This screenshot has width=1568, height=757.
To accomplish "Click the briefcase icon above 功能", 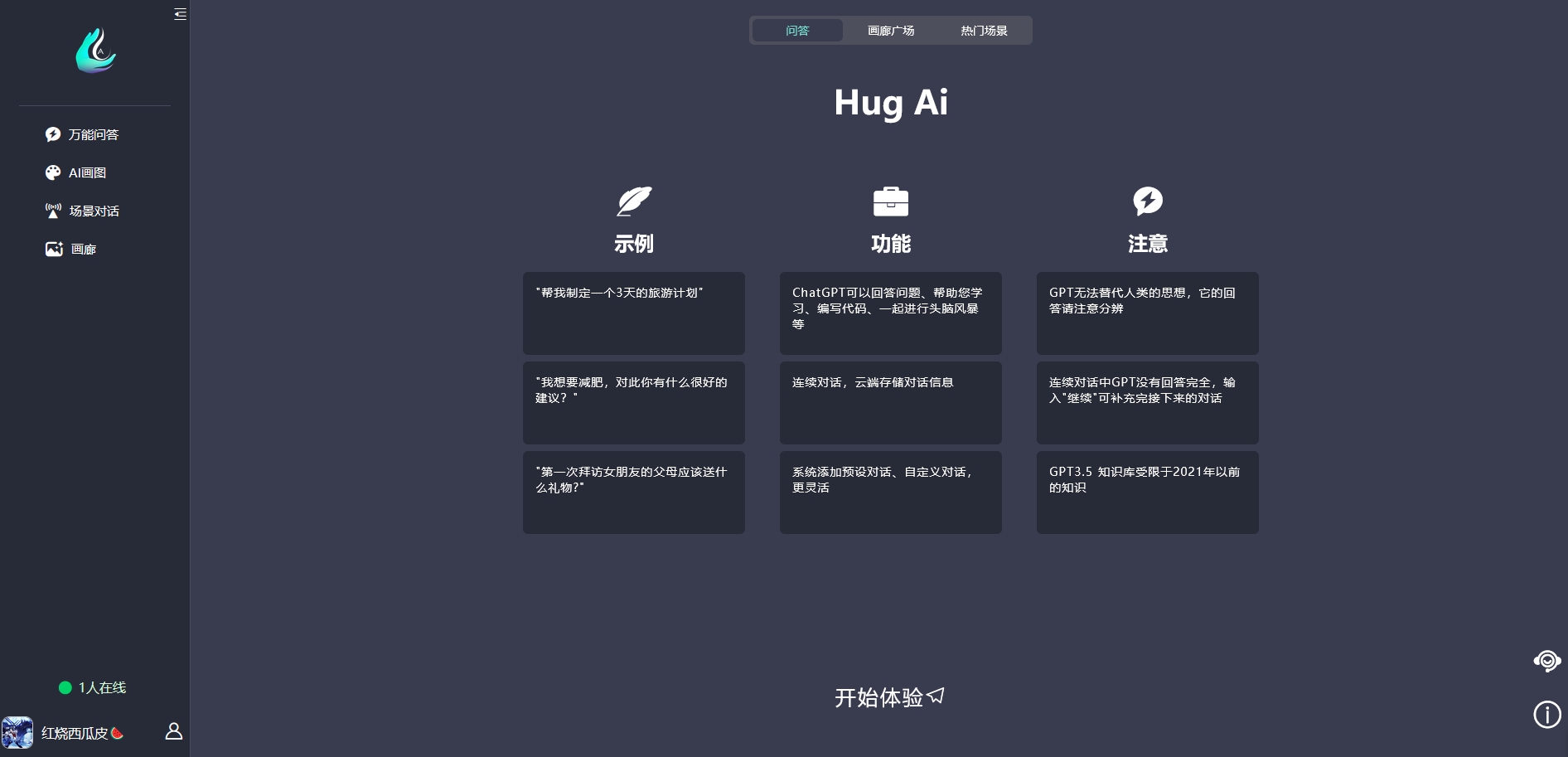I will click(x=891, y=201).
